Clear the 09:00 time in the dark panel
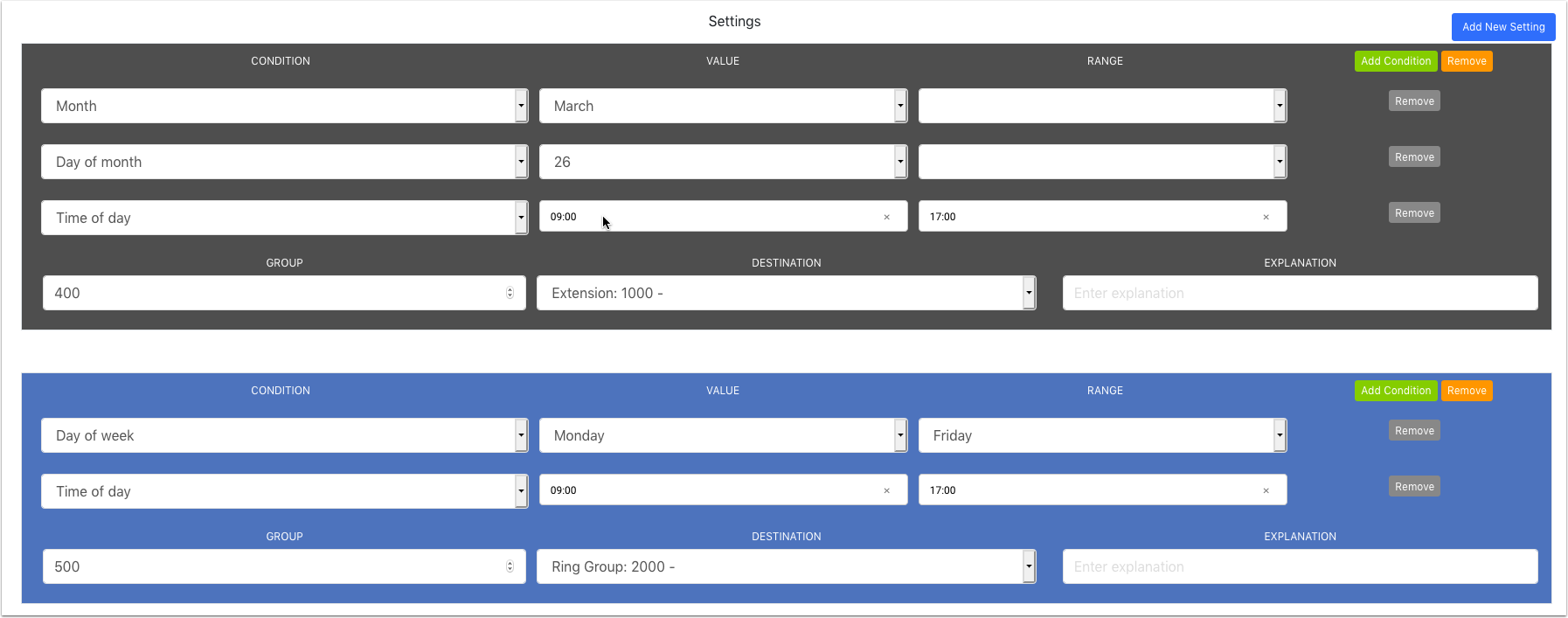 click(886, 218)
